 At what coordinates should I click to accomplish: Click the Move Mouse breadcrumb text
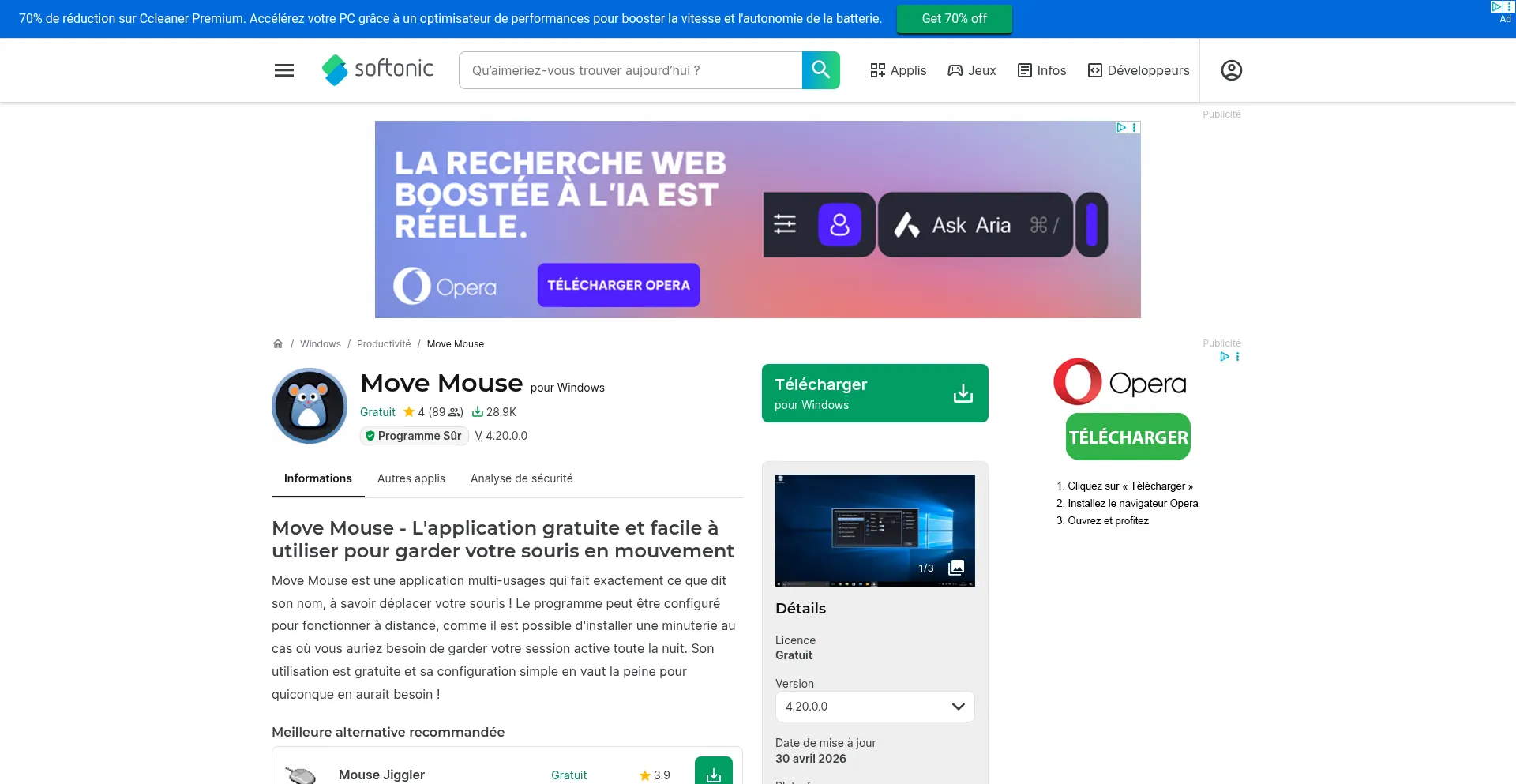pyautogui.click(x=456, y=343)
